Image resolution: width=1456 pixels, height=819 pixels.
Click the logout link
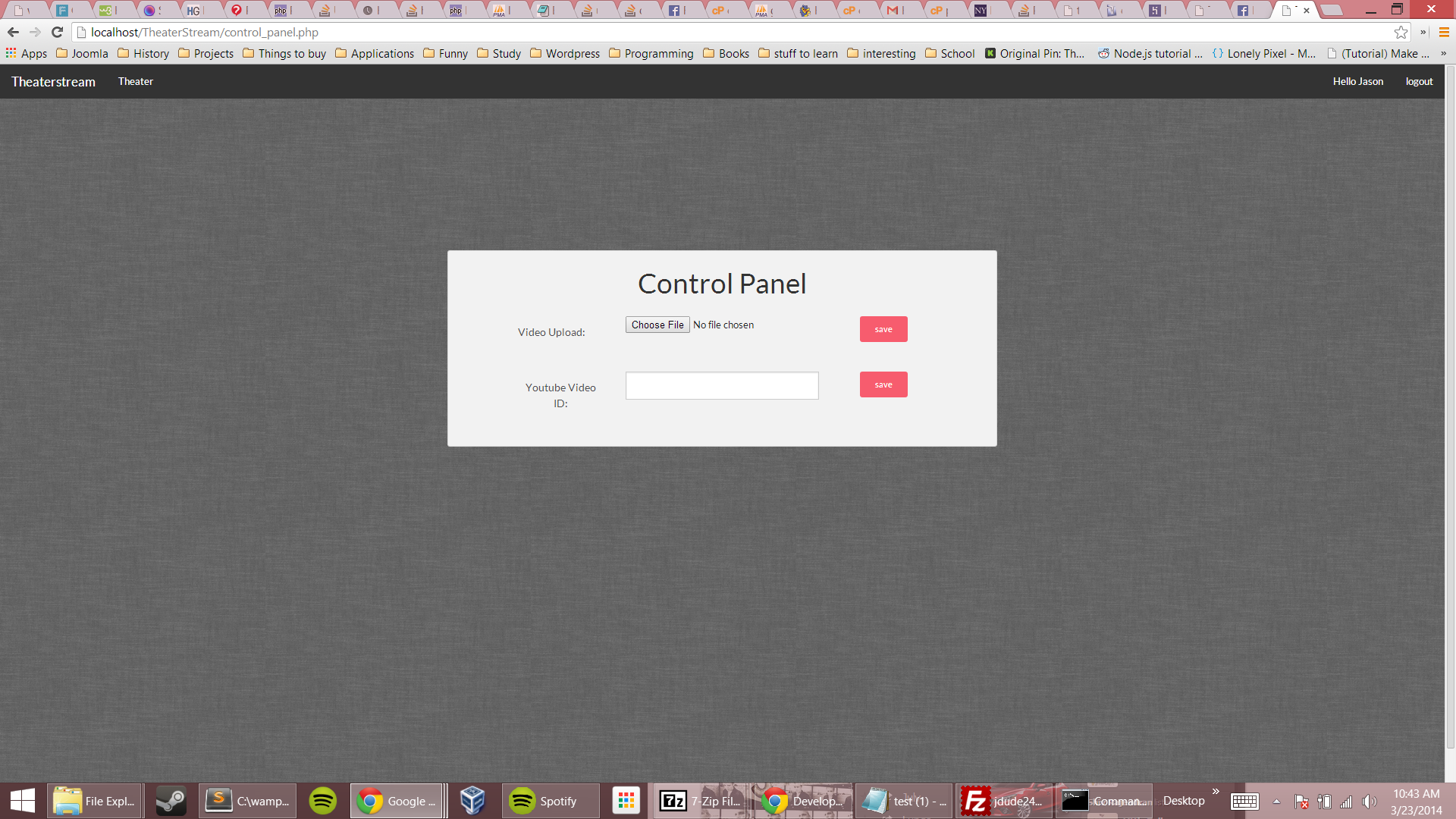point(1419,81)
